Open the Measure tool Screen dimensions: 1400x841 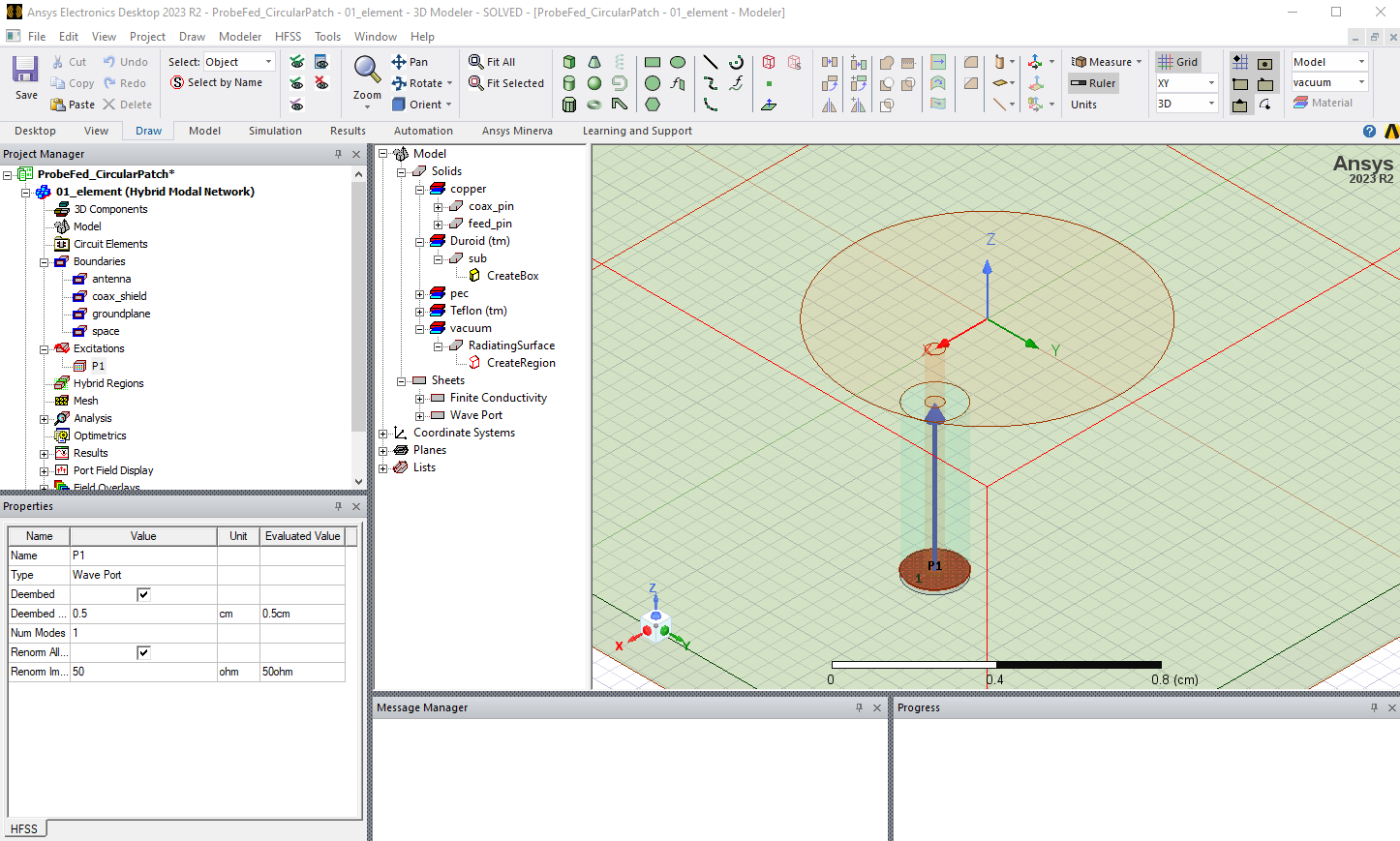(x=1104, y=61)
